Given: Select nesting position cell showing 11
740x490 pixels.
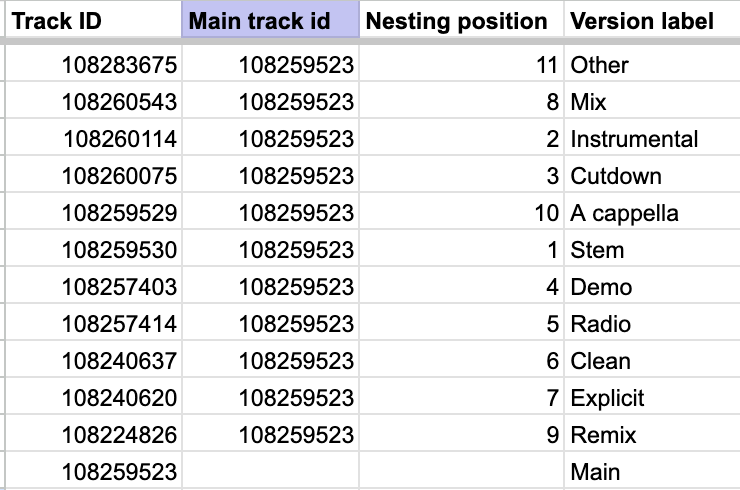Looking at the screenshot, I should pyautogui.click(x=462, y=64).
